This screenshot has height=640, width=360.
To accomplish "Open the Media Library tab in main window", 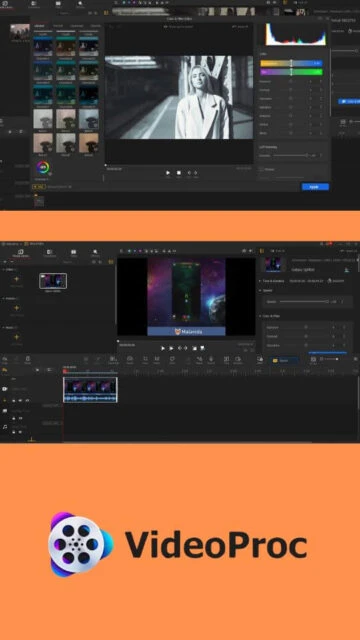I will pyautogui.click(x=20, y=253).
